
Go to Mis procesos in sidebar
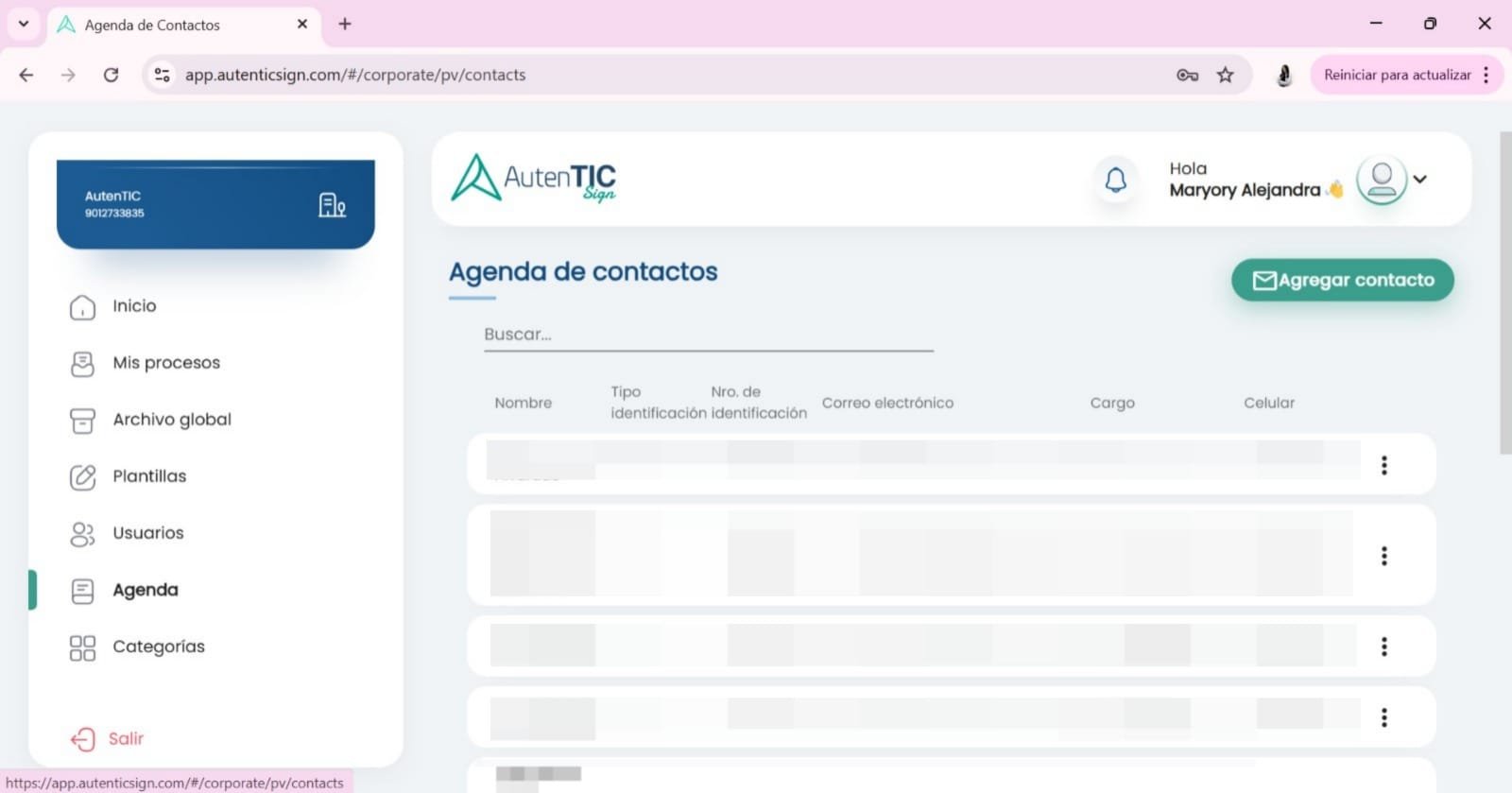tap(165, 363)
